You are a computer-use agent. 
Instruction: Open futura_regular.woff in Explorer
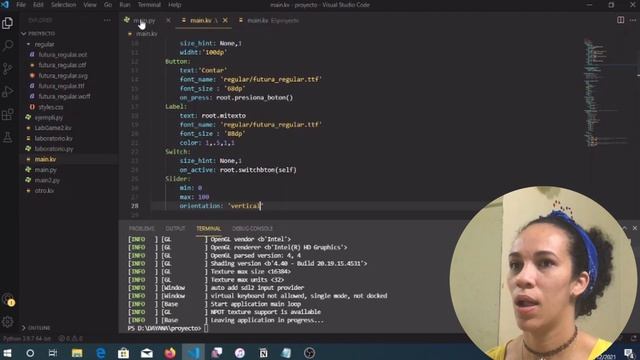[64, 96]
